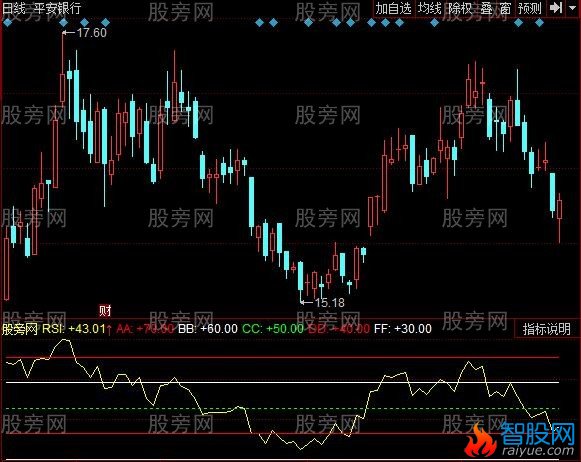Screen dimensions: 581x462
Task: Click the diamond info marker above the 17.60 candle
Action: (63, 23)
